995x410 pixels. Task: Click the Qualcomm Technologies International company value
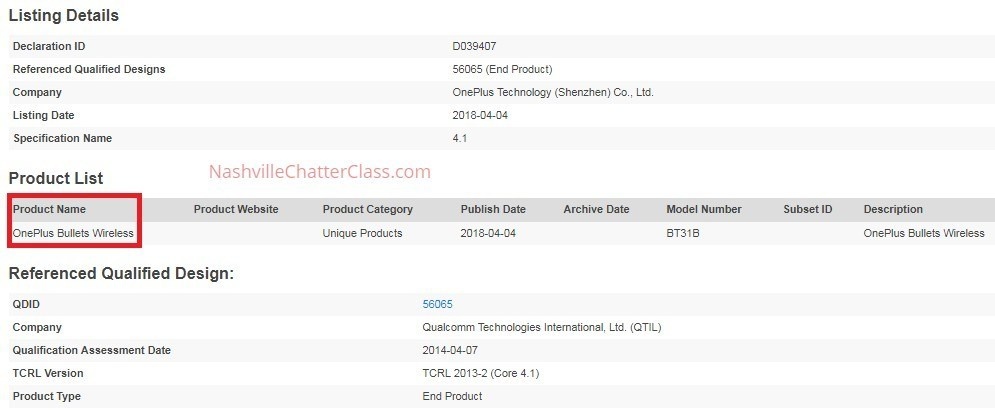point(541,327)
